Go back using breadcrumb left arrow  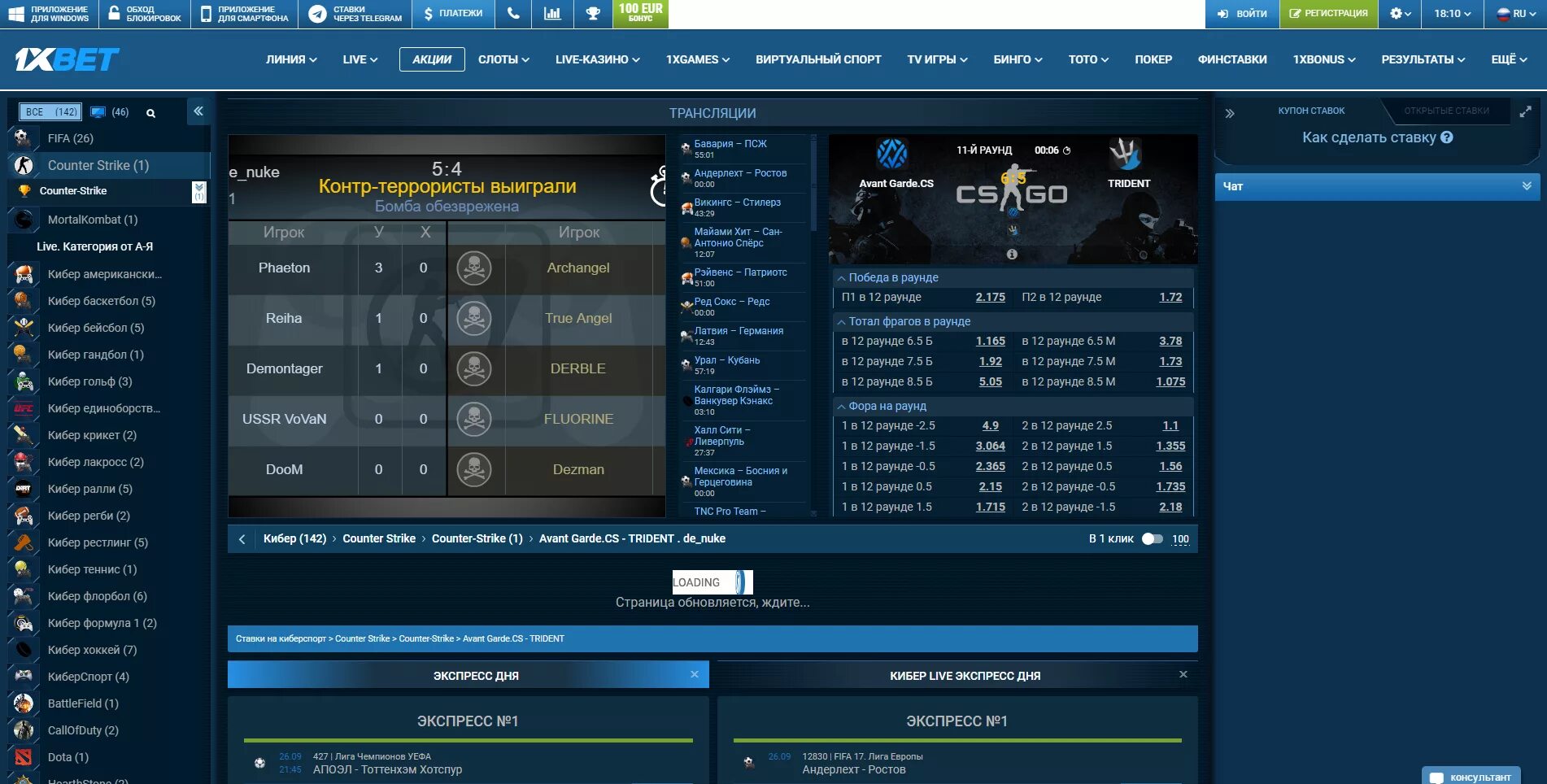tap(242, 539)
